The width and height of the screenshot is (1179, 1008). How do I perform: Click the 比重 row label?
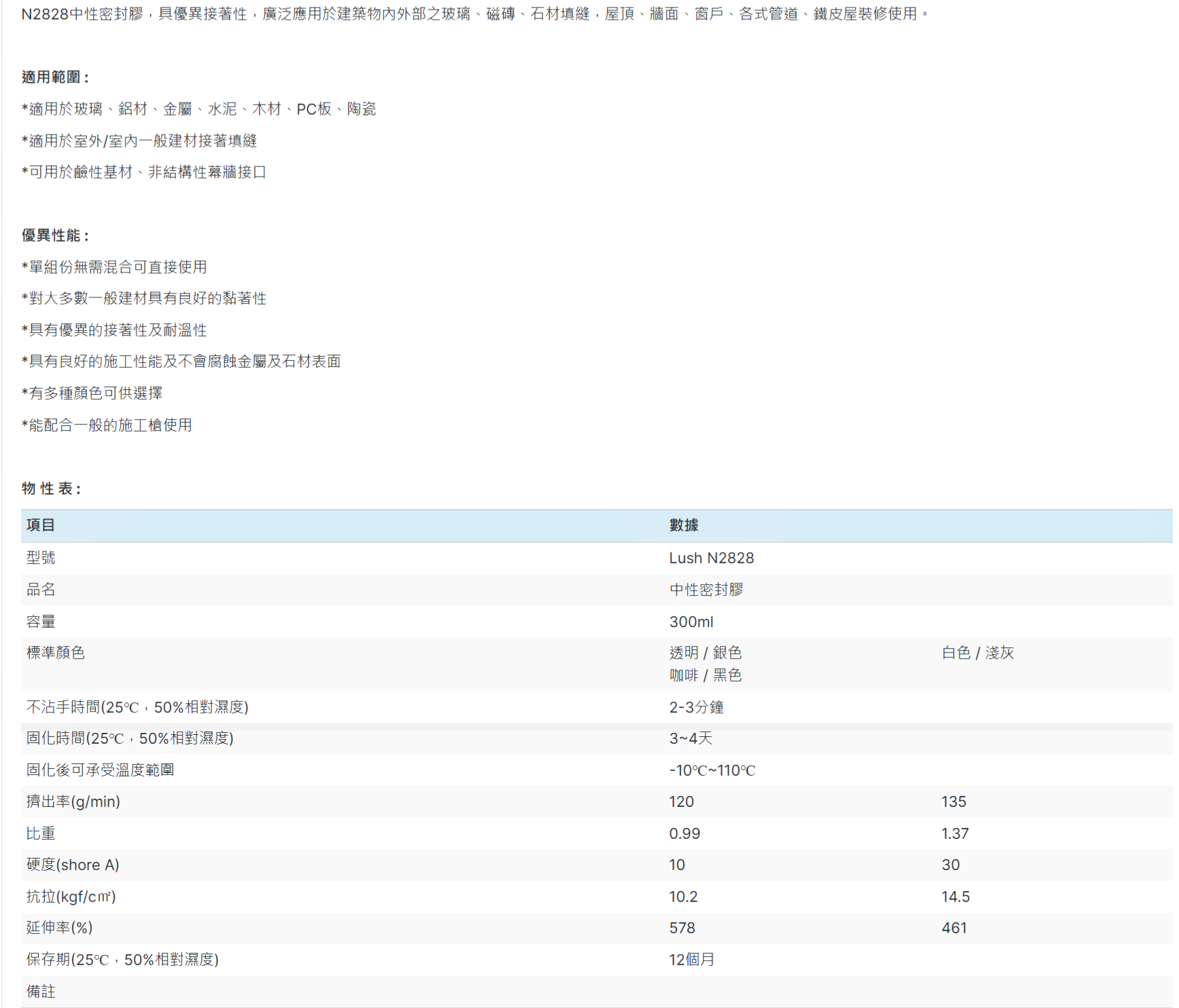41,833
